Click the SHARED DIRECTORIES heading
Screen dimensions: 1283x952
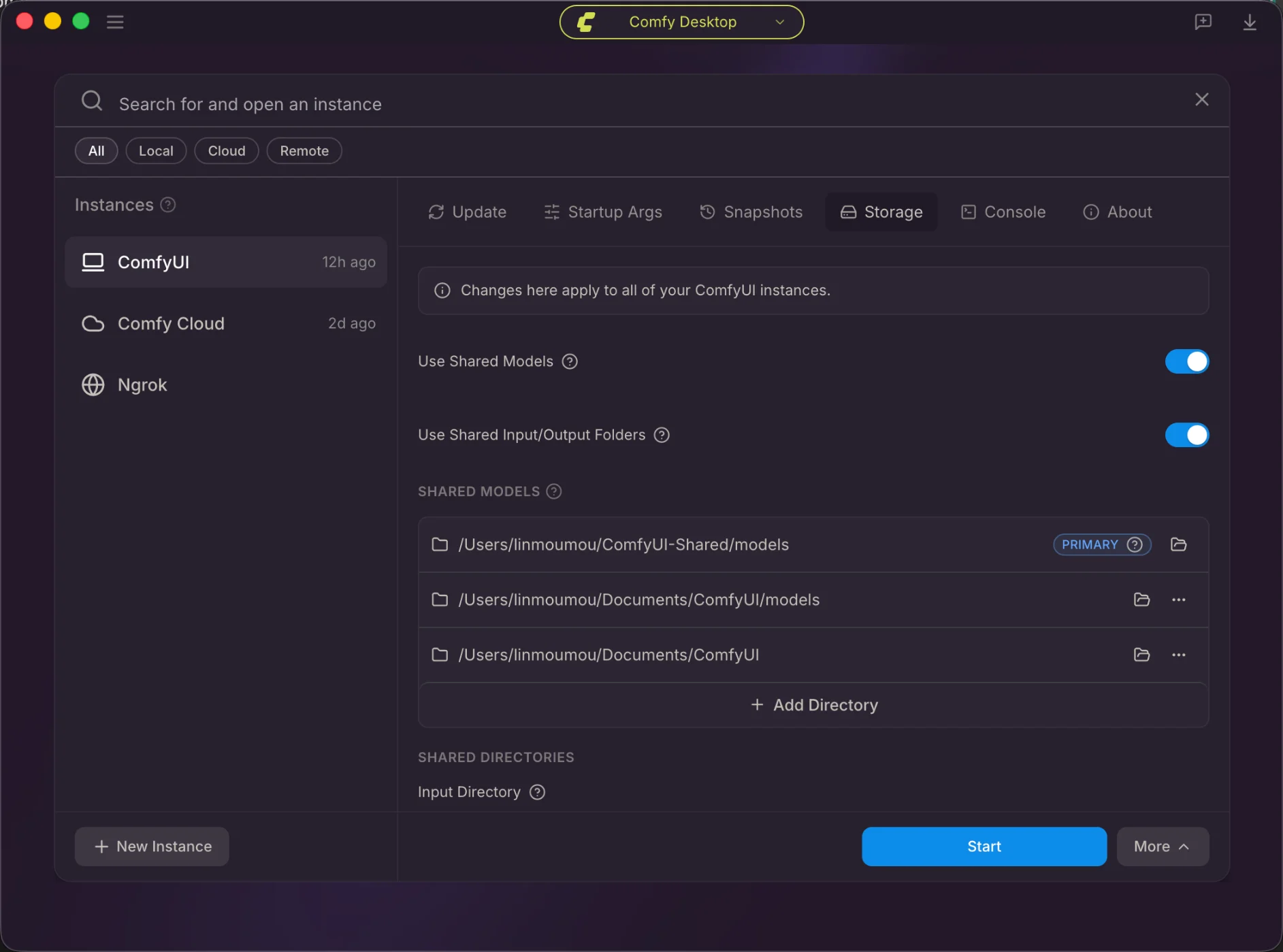[x=496, y=757]
